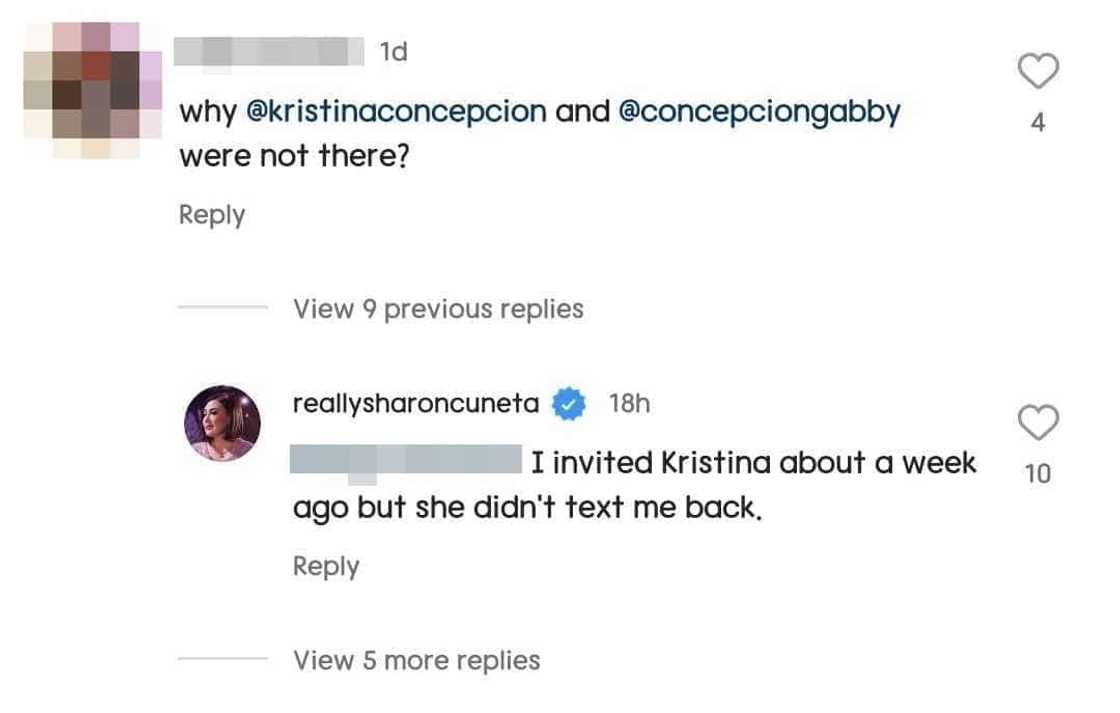Open reallysharoncuneta's profile avatar
Image resolution: width=1120 pixels, height=713 pixels.
coord(222,423)
